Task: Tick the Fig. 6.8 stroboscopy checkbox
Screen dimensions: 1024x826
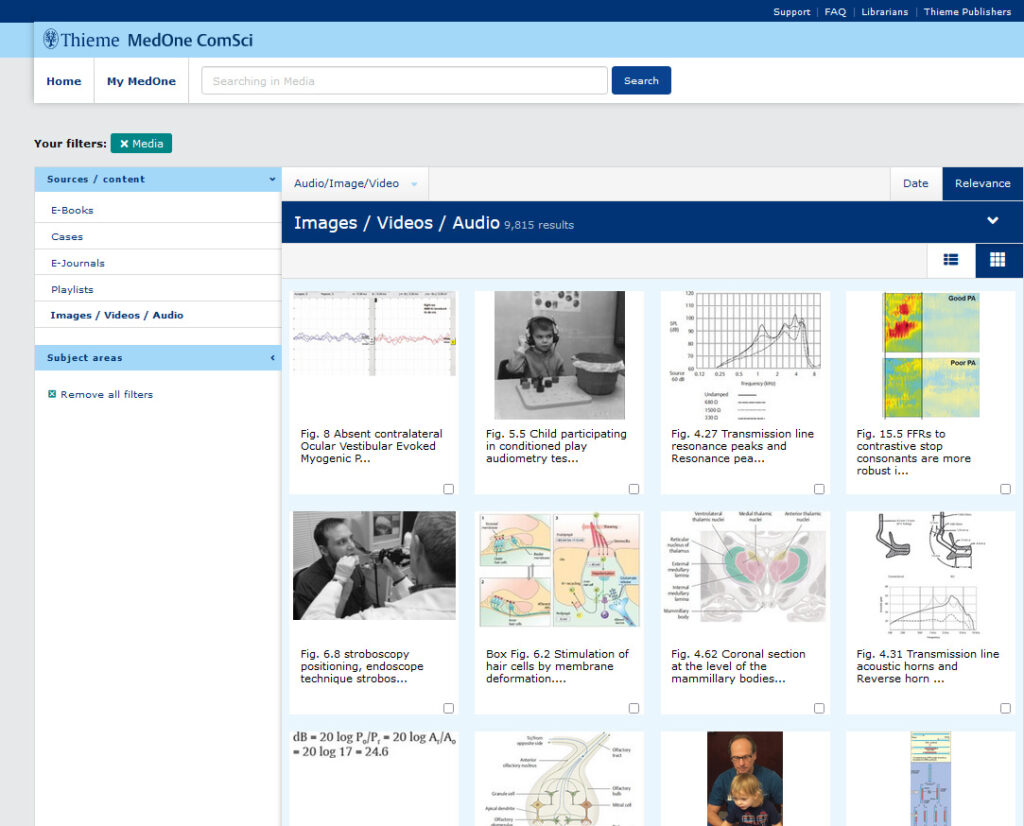Action: click(449, 708)
